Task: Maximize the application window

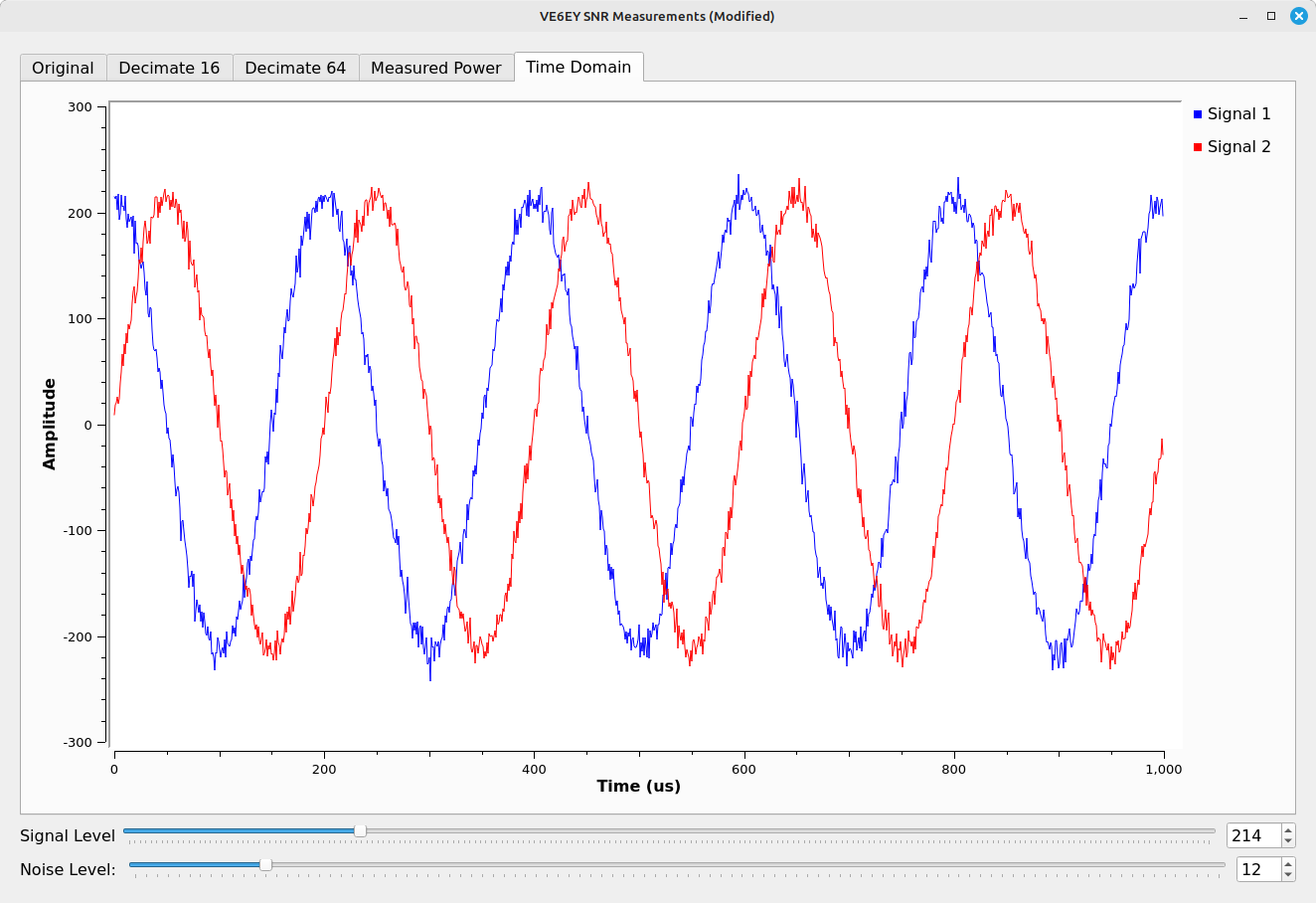Action: 1270,16
